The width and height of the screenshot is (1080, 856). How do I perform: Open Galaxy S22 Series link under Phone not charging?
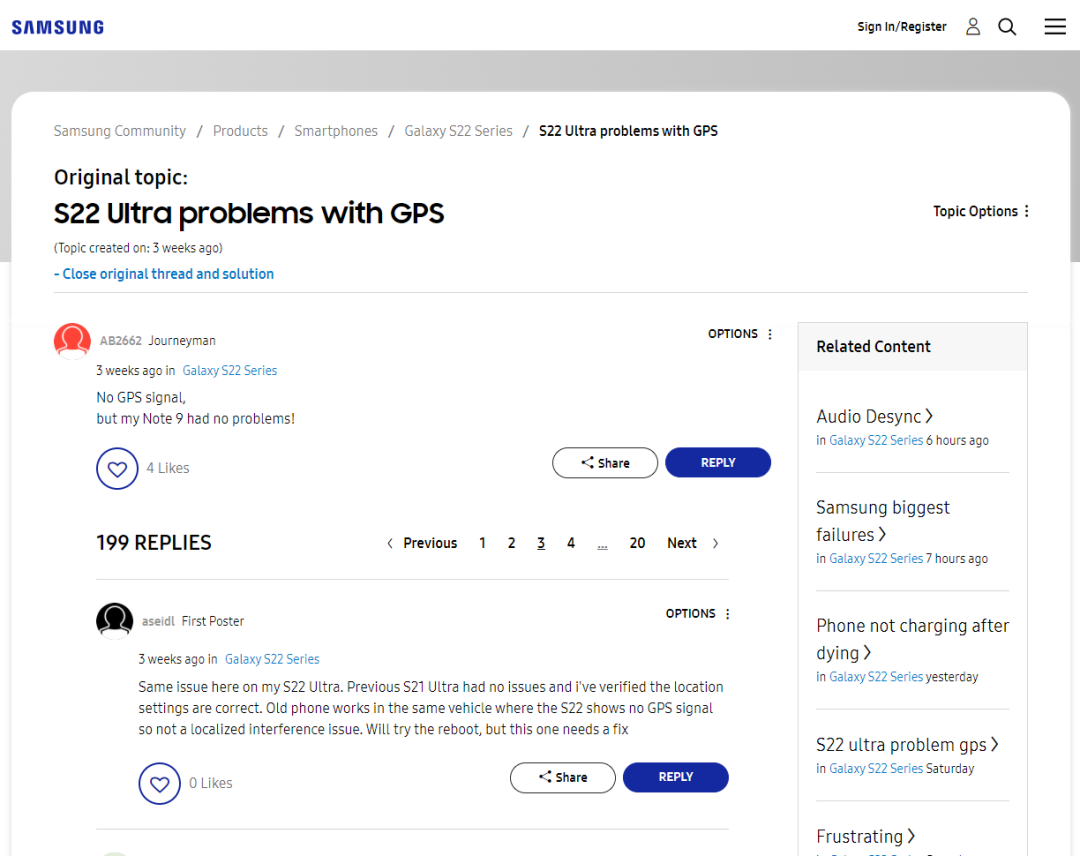pos(876,678)
